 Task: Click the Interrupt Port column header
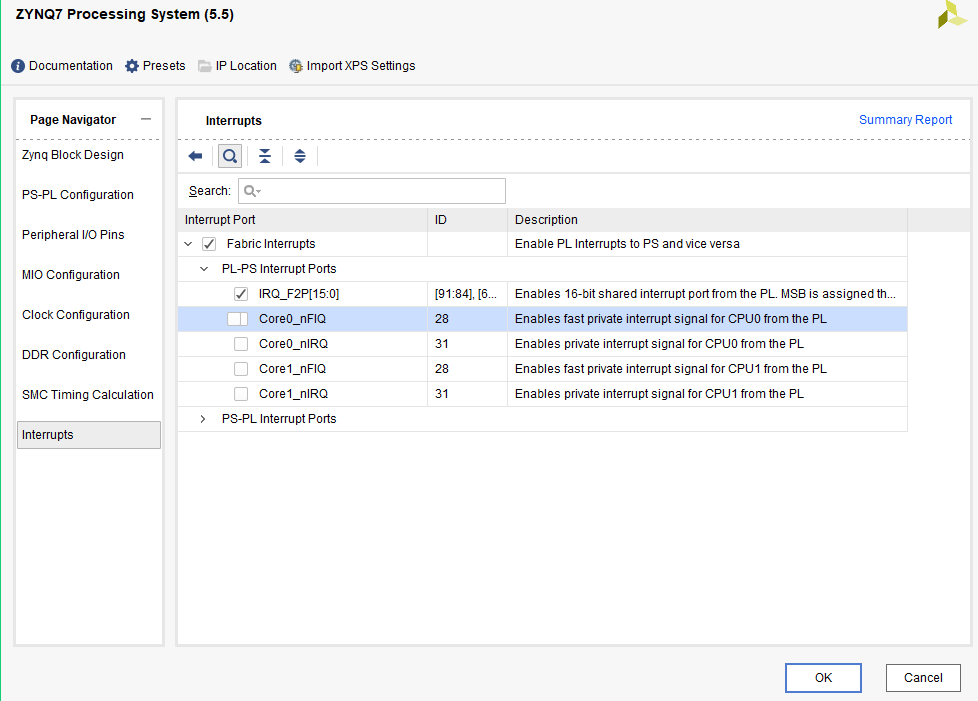point(303,220)
